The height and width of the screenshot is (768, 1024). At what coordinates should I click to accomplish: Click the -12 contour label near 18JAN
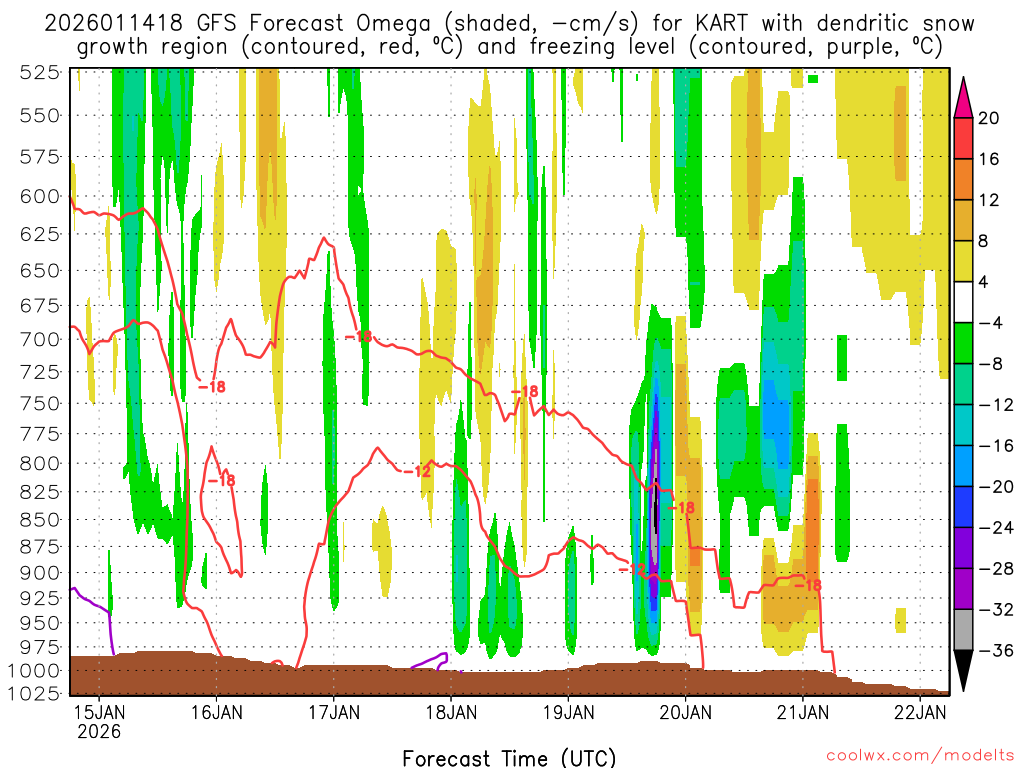pos(418,471)
